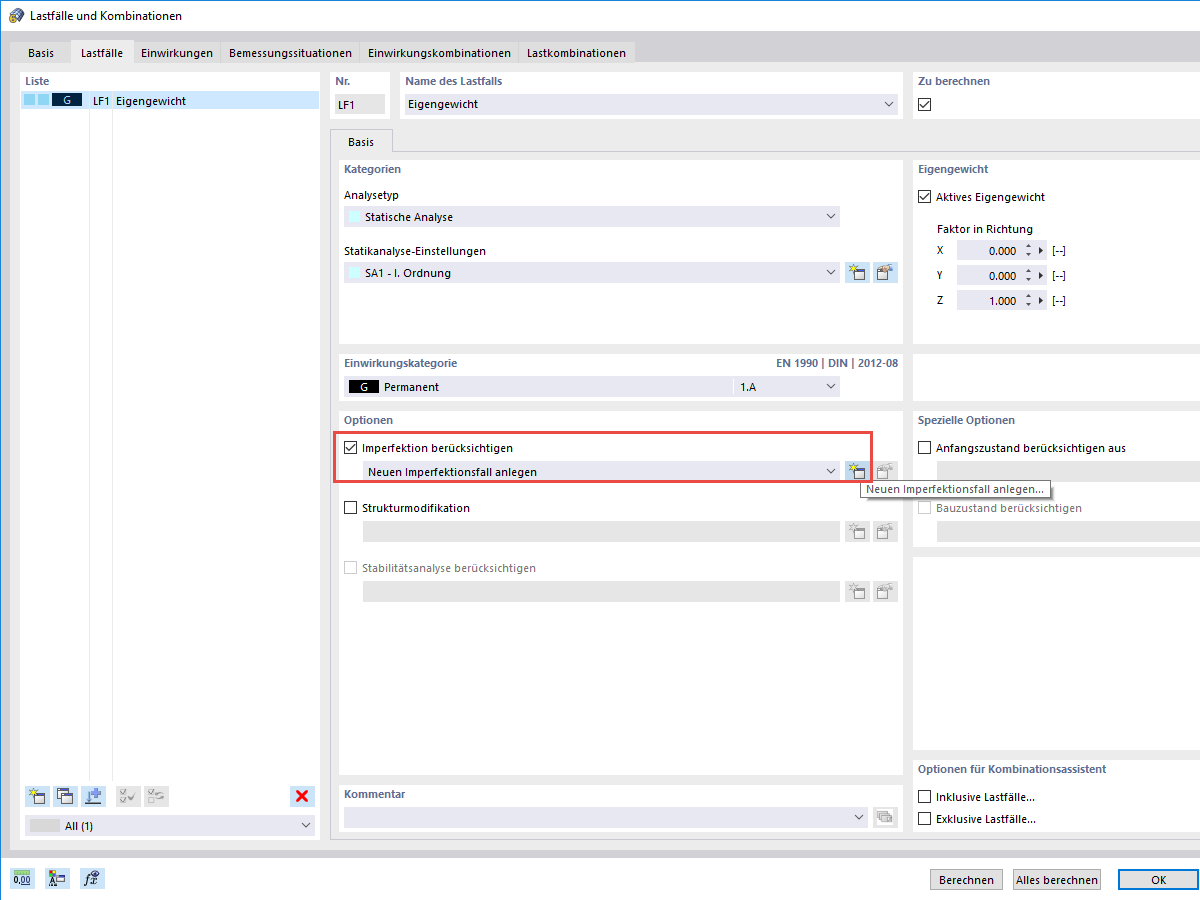Select the inner Basis subtab
Screen dimensions: 1200x900
pyautogui.click(x=361, y=142)
